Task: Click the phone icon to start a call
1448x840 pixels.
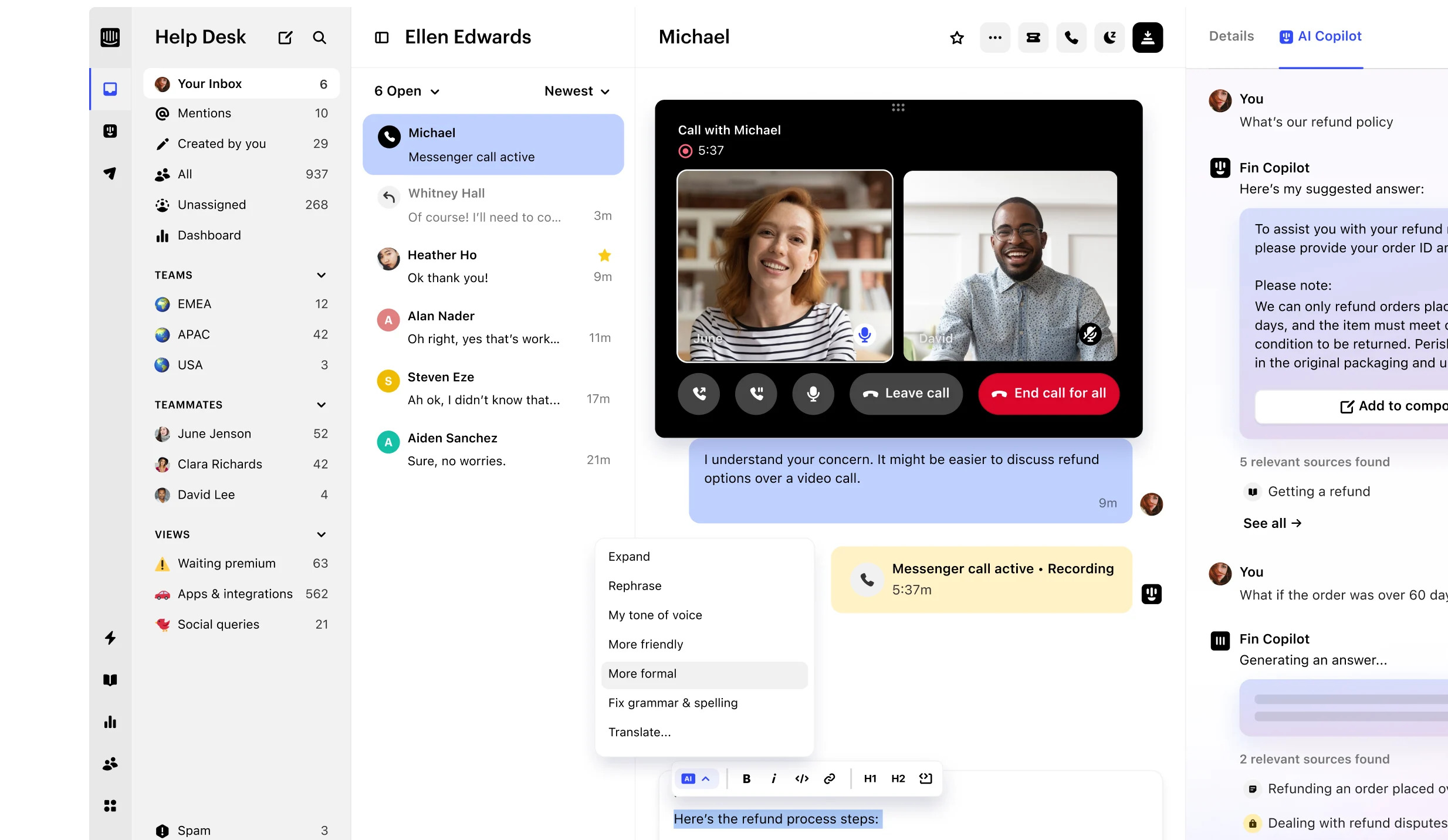Action: coord(1071,37)
